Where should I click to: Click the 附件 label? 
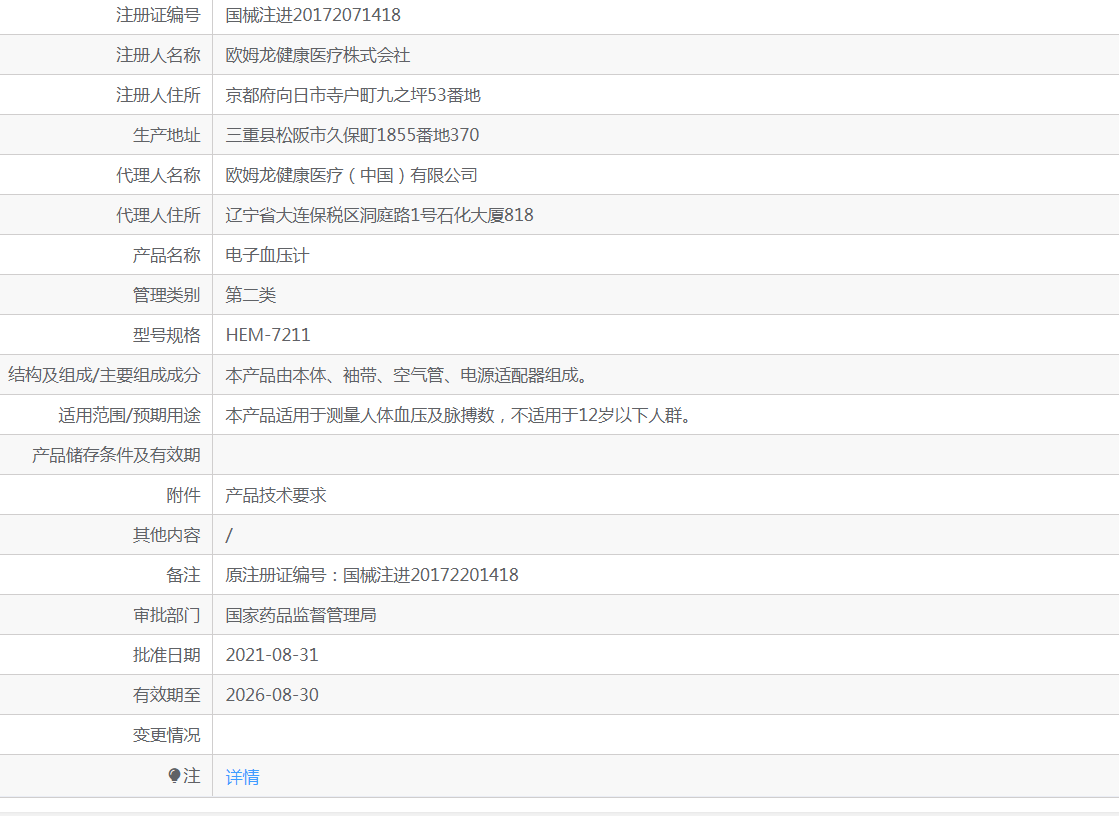click(x=183, y=495)
